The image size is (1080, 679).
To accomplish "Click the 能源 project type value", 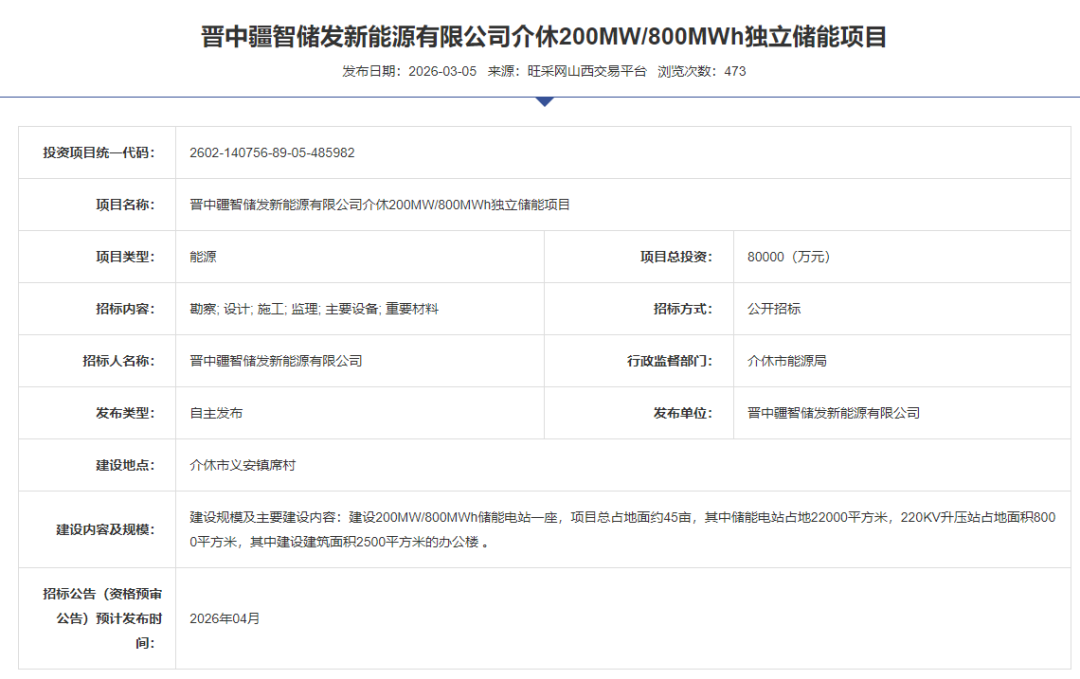I will click(x=203, y=257).
